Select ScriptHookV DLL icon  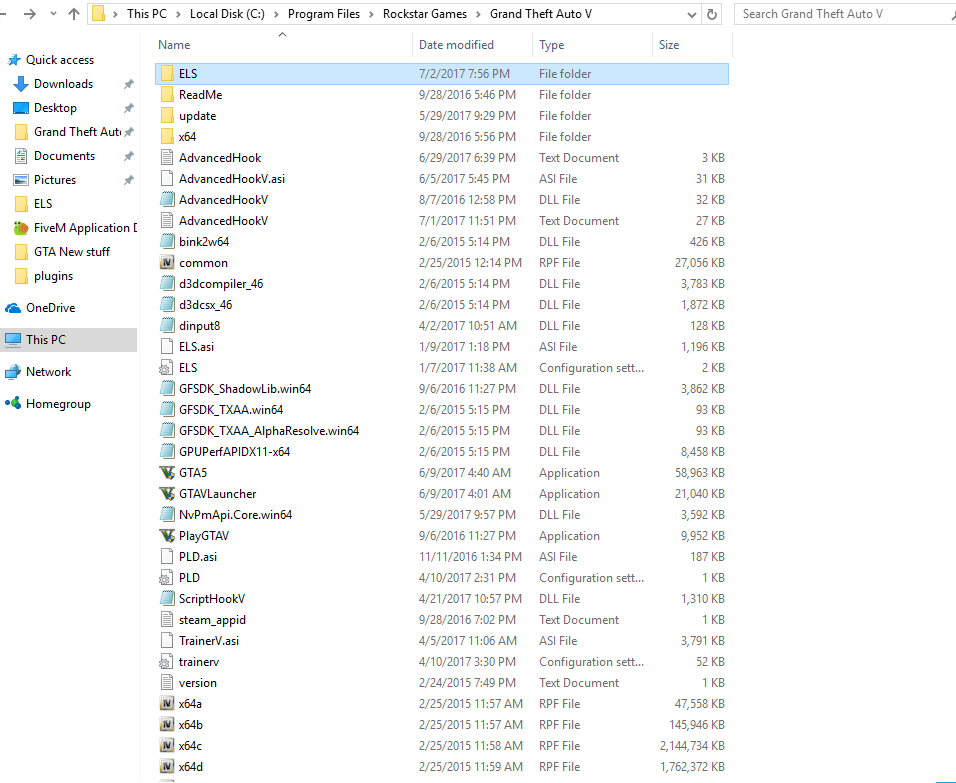coord(167,599)
